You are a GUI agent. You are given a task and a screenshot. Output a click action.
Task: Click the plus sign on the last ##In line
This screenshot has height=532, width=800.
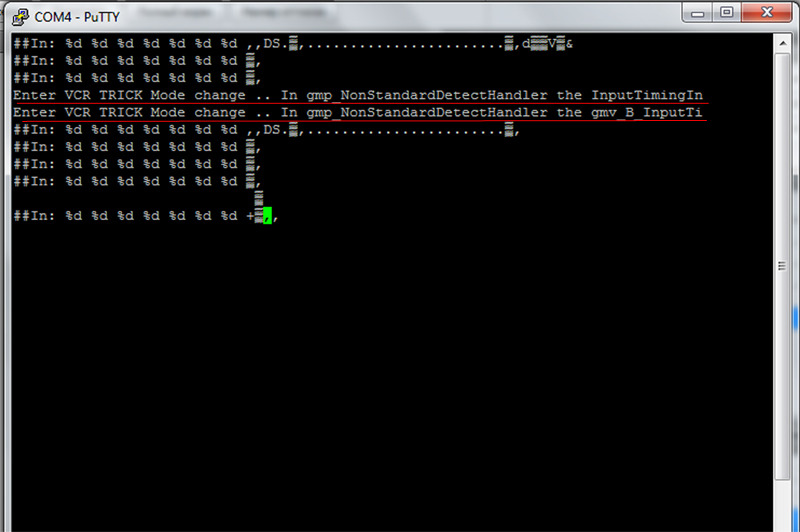(250, 216)
